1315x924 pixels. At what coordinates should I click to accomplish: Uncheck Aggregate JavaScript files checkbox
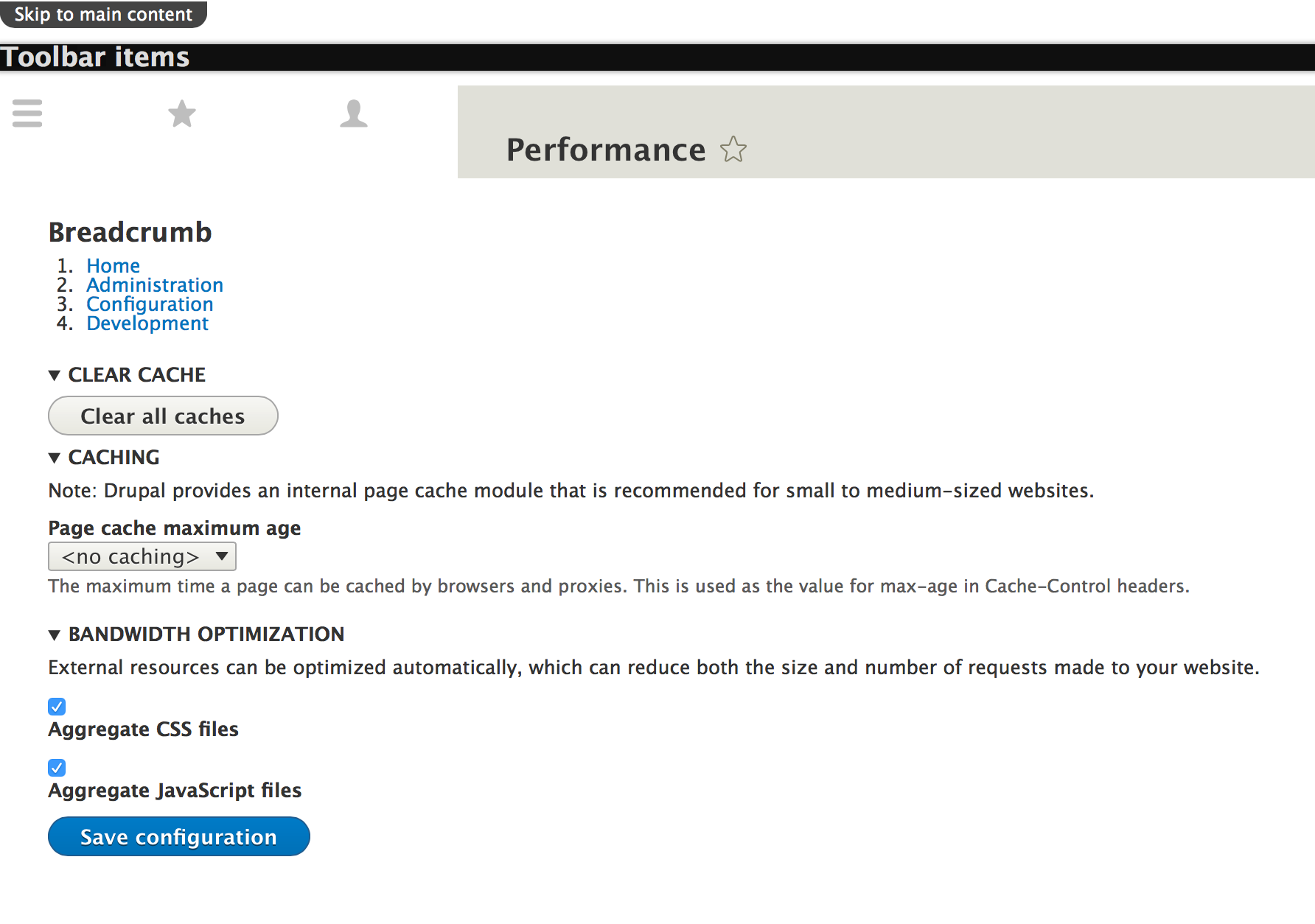57,768
